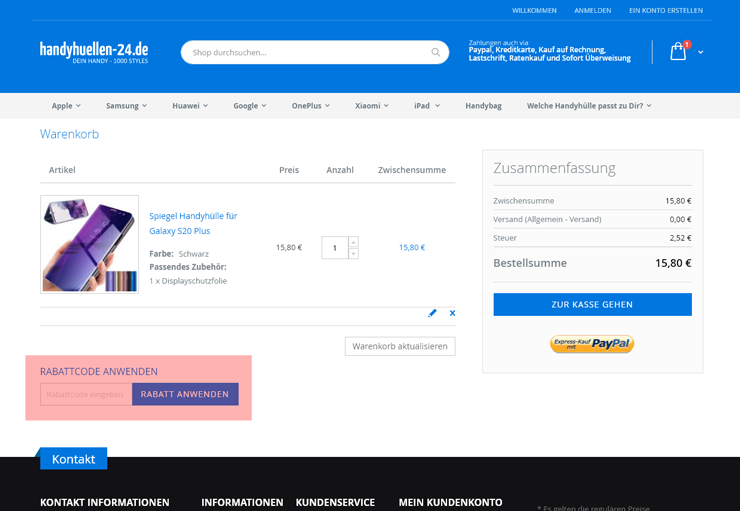Click the '1 x Displayschutzfolie' text
Viewport: 740px width, 511px height.
pyautogui.click(x=188, y=281)
